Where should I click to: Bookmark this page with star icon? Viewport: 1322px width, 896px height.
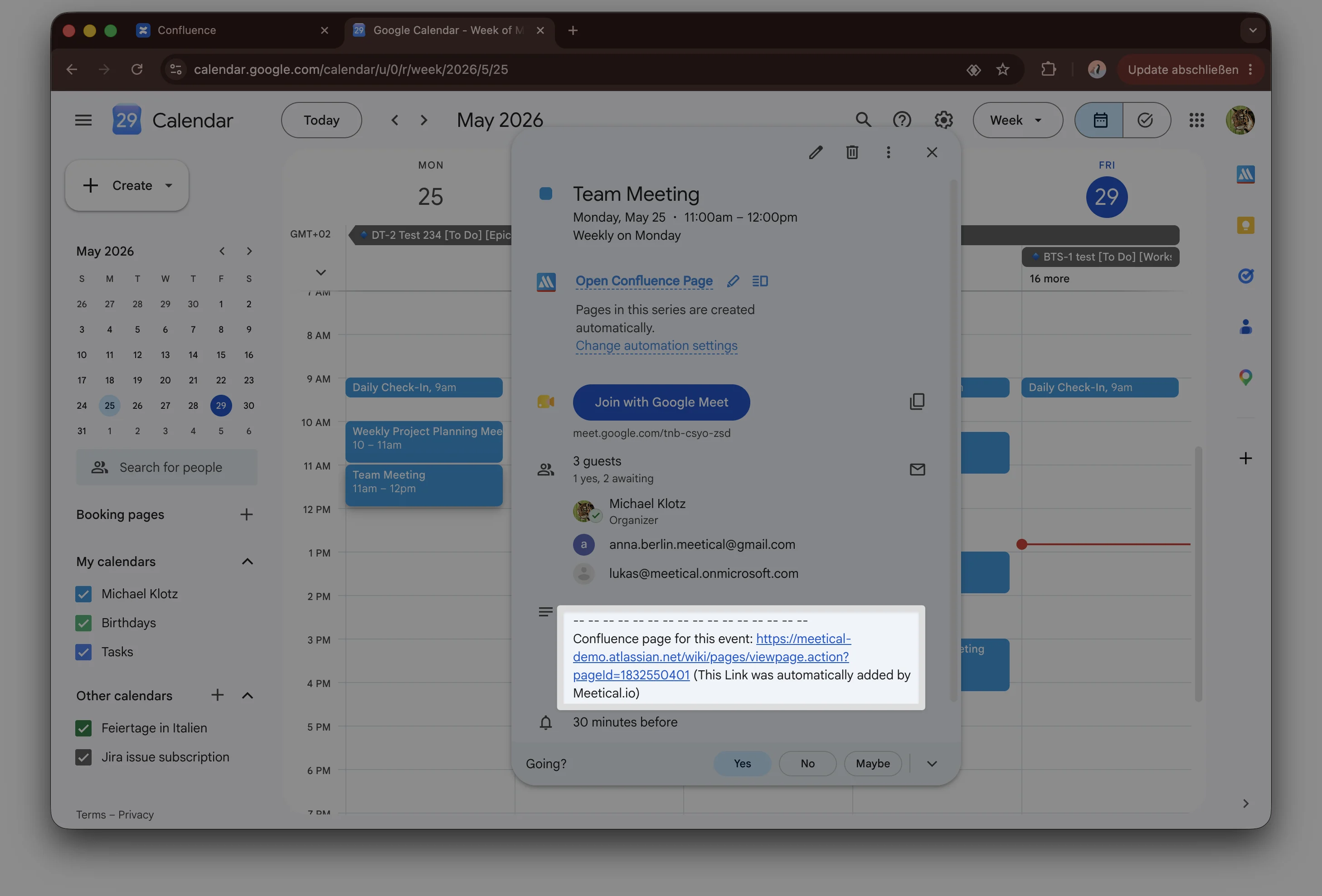point(1003,69)
